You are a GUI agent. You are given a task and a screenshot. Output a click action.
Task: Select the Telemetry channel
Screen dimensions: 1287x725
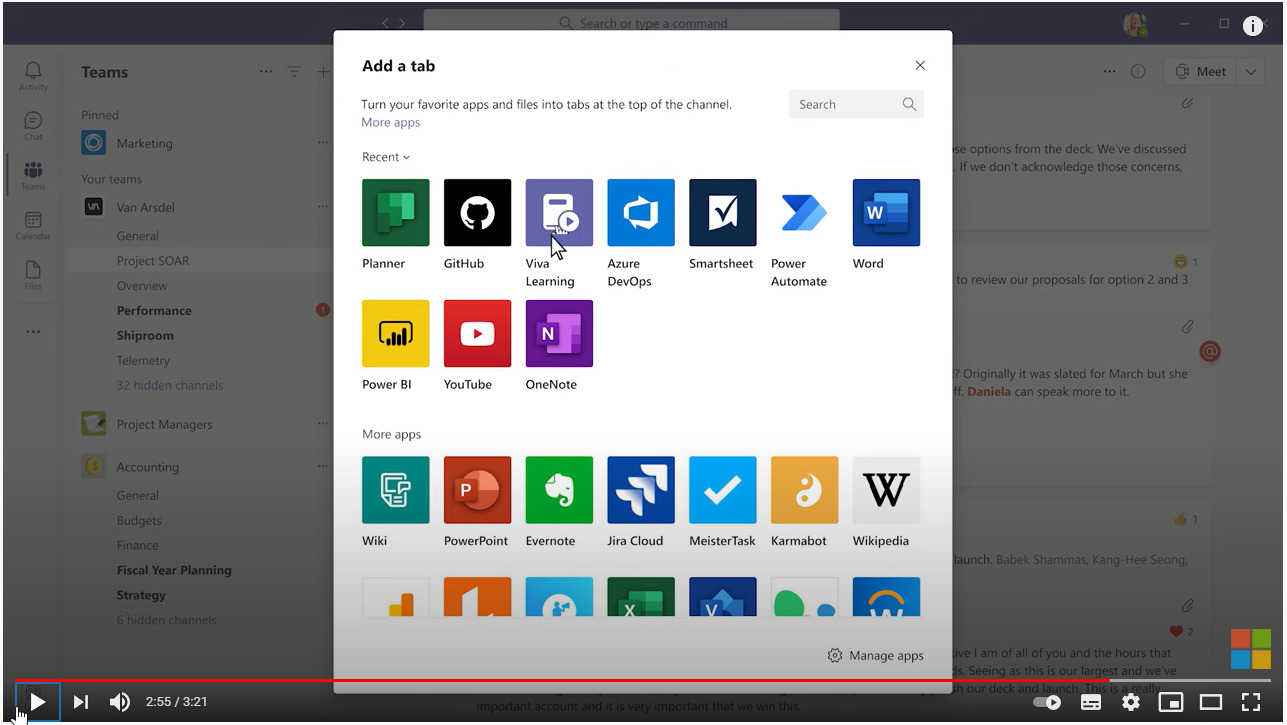pyautogui.click(x=143, y=361)
